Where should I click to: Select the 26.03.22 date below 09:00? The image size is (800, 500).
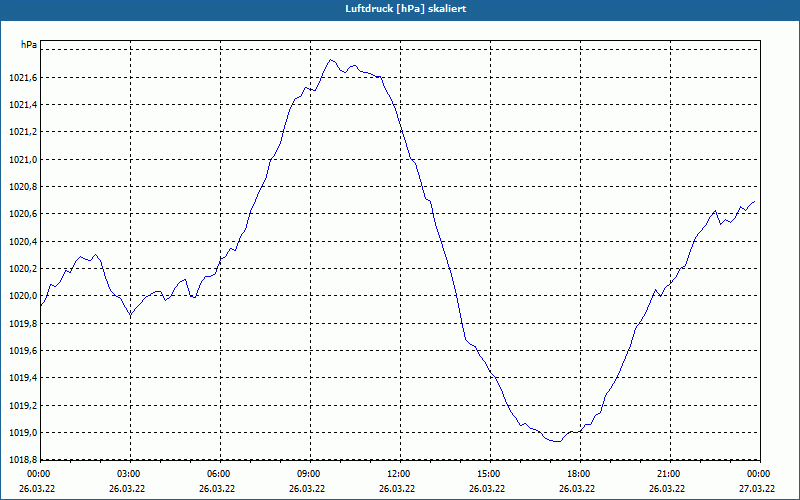(307, 489)
